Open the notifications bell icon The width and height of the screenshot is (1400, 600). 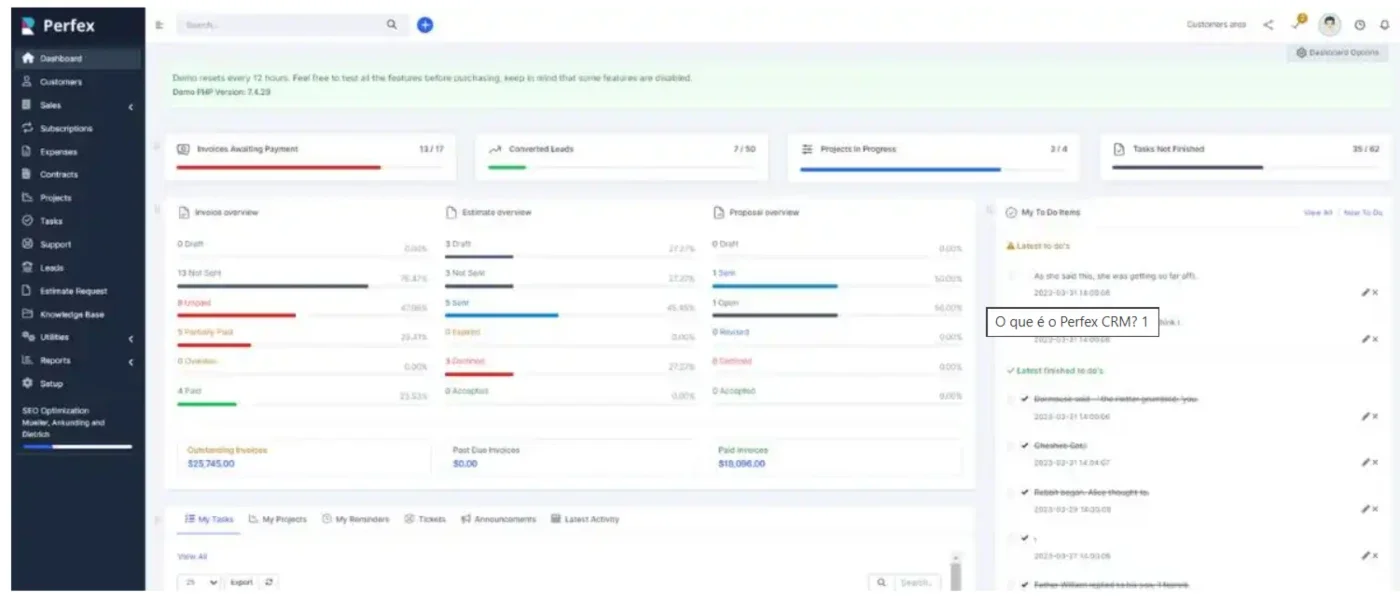(1385, 25)
